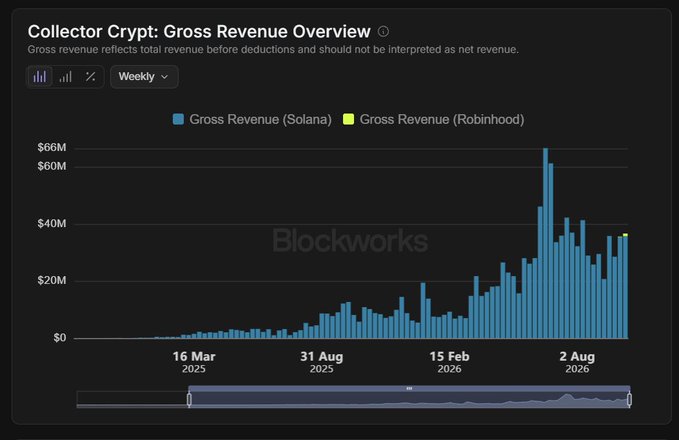Viewport: 679px width, 440px height.
Task: Click the center grip of the range selector
Action: click(x=409, y=388)
